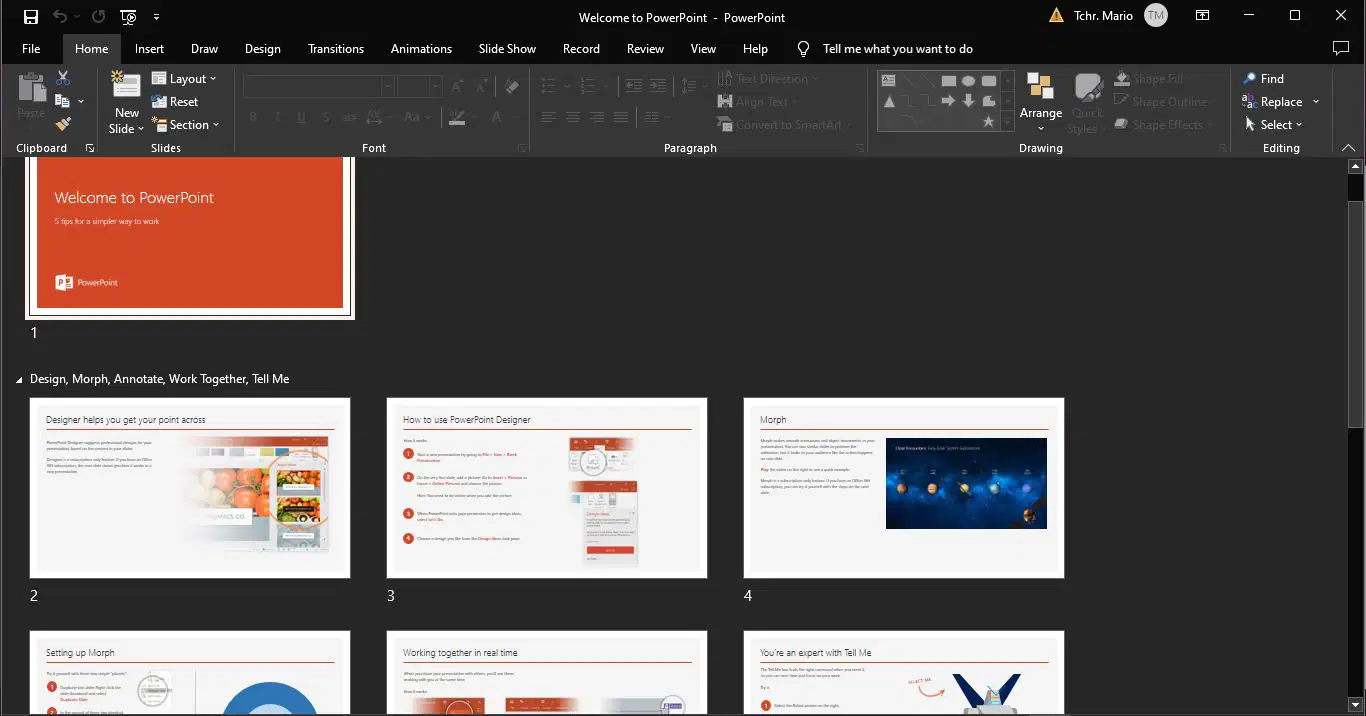Image resolution: width=1366 pixels, height=716 pixels.
Task: Open Clipboard group dialog launcher
Action: coord(90,148)
